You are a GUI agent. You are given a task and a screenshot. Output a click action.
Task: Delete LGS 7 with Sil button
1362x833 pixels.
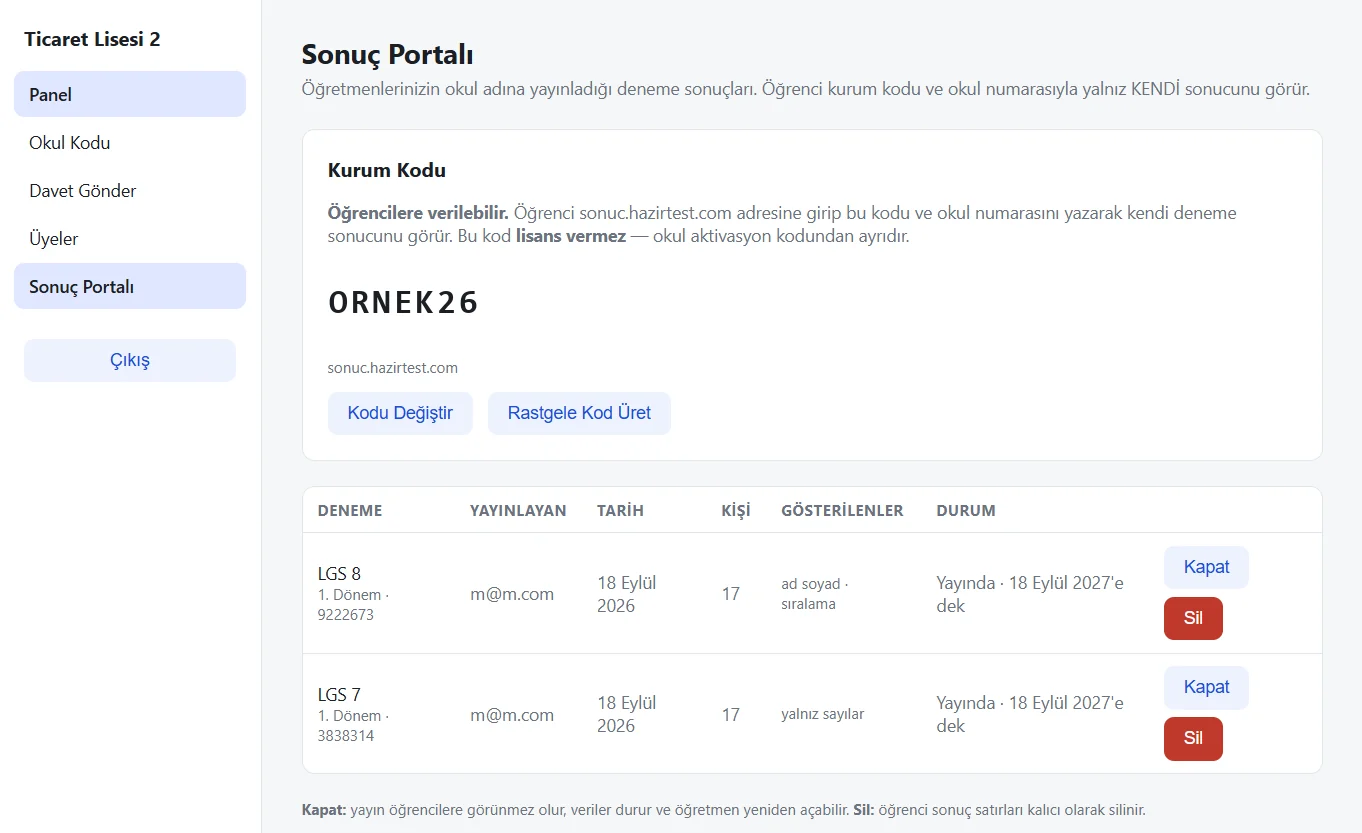1193,739
